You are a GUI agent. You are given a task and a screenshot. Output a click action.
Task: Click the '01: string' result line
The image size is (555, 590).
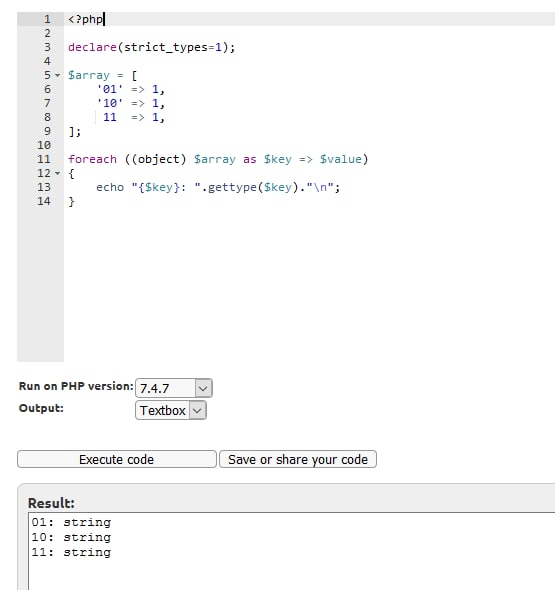(71, 522)
